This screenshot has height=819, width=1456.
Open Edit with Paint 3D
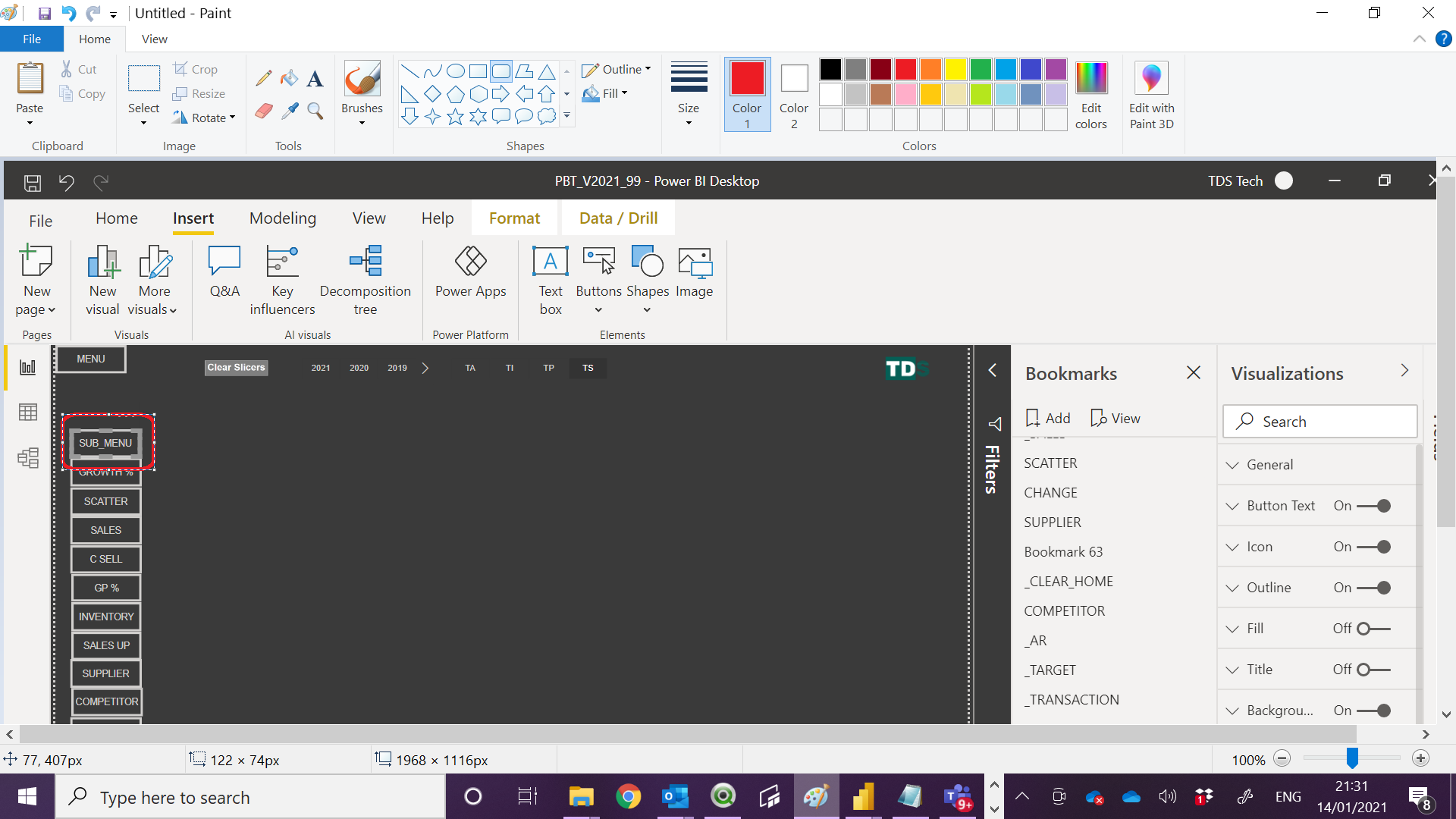tap(1152, 96)
